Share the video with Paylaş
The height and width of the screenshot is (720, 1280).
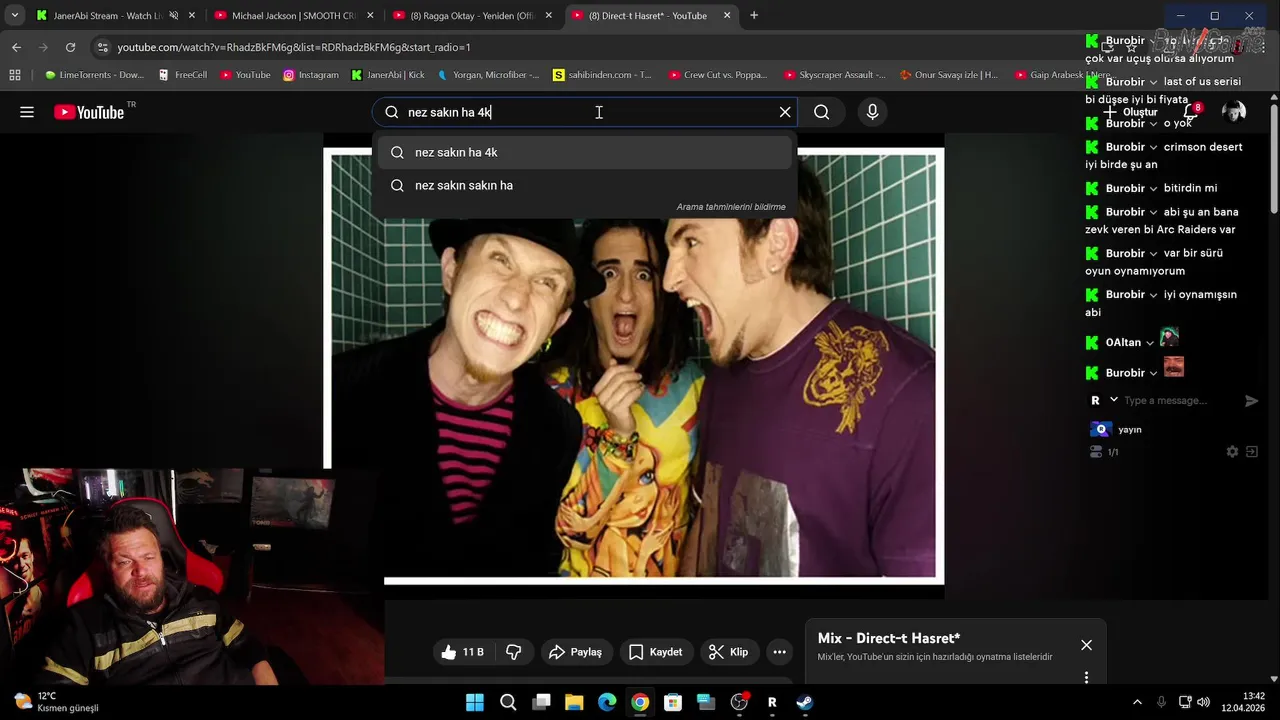[x=575, y=652]
